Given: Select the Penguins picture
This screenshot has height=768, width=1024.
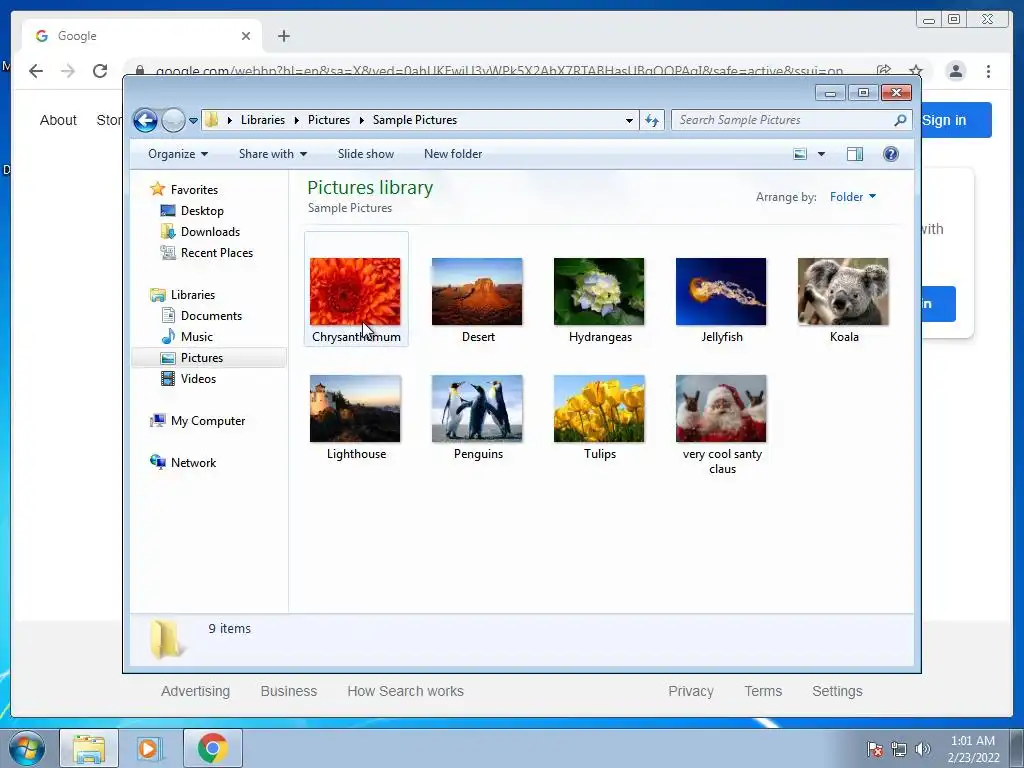Looking at the screenshot, I should [x=477, y=409].
